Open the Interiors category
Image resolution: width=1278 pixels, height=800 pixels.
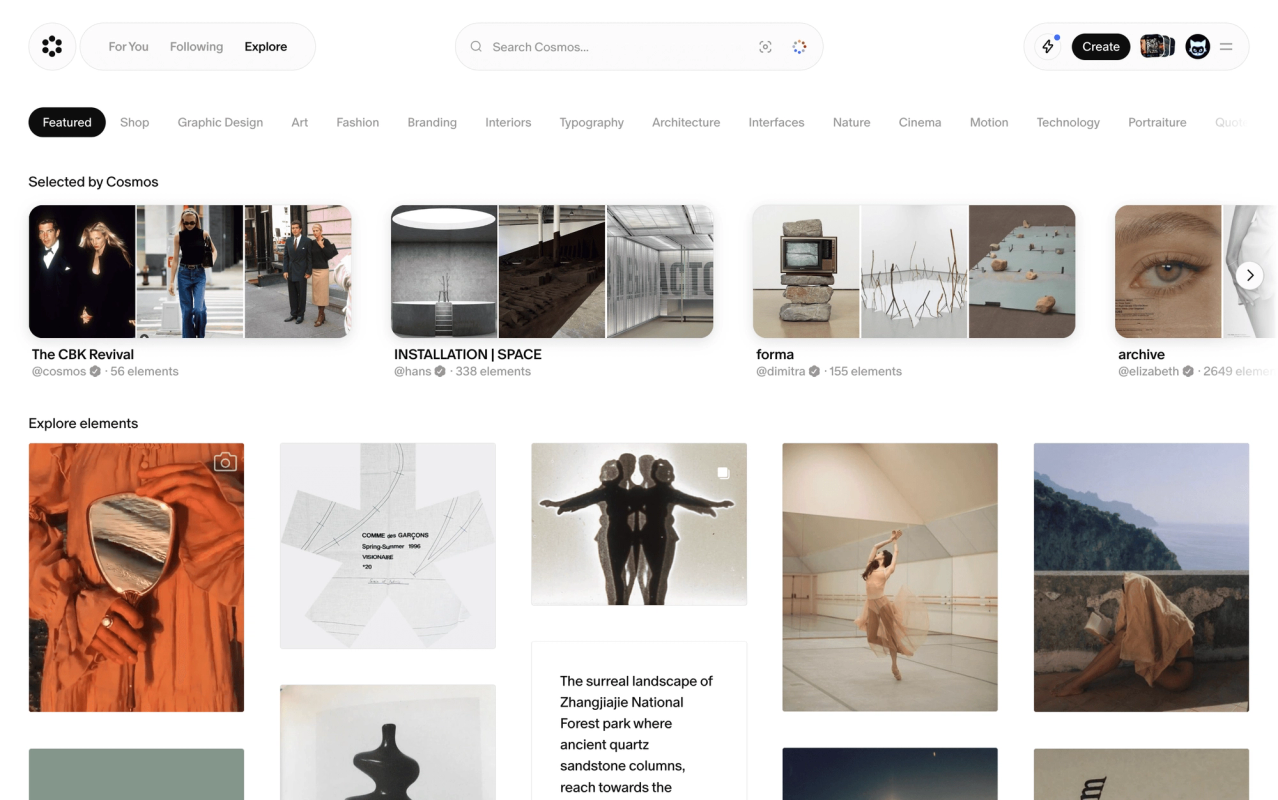(508, 122)
